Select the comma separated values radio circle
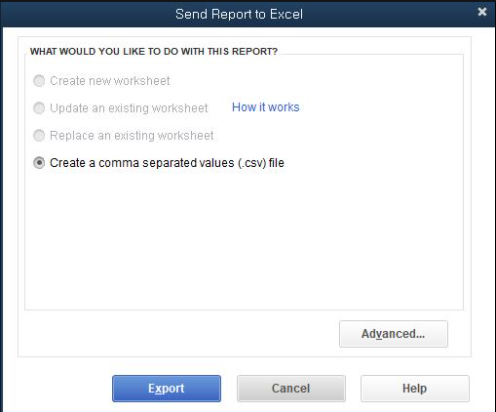This screenshot has height=412, width=496. (39, 163)
